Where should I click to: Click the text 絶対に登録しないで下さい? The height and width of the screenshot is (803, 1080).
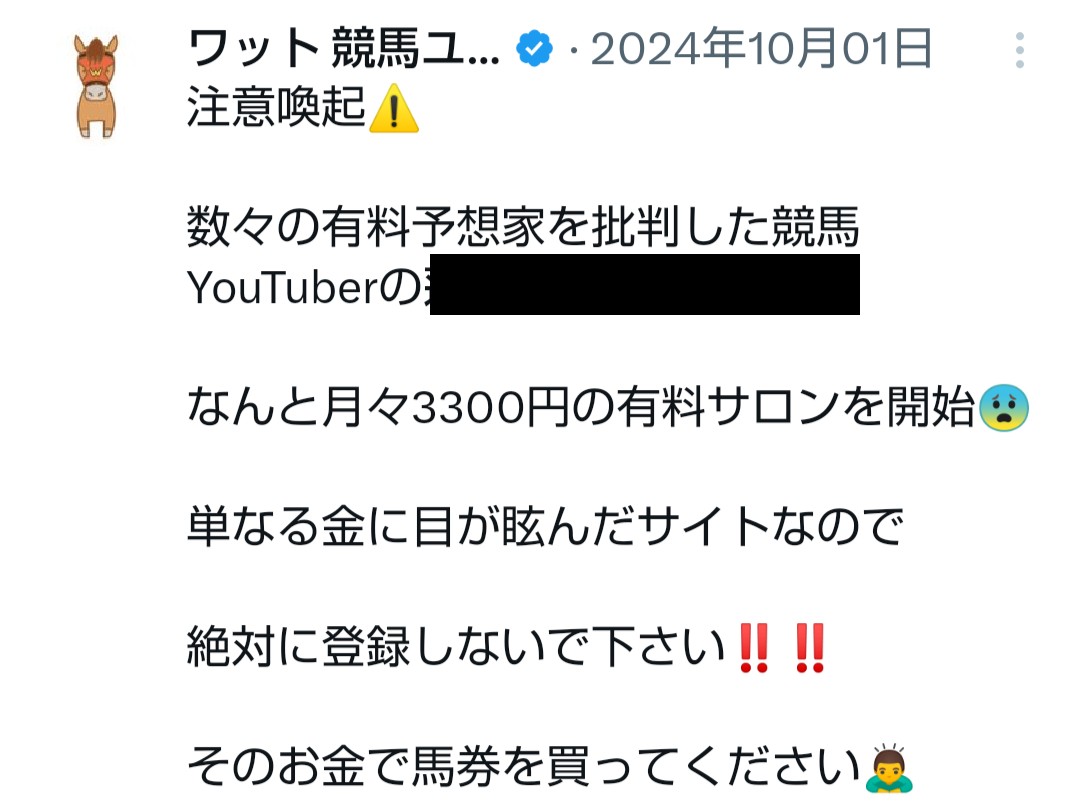456,647
